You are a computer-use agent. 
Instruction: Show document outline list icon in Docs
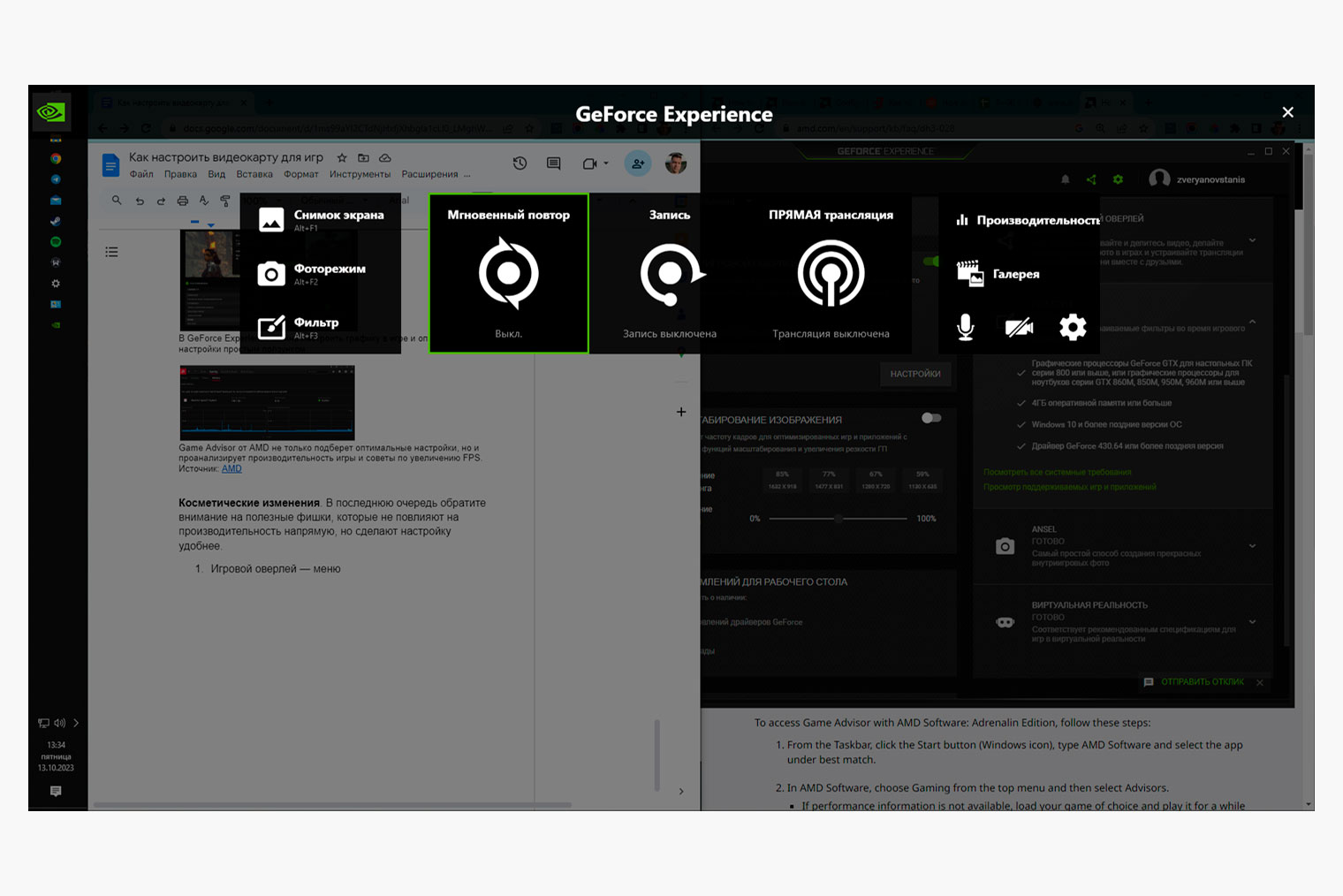pyautogui.click(x=111, y=252)
